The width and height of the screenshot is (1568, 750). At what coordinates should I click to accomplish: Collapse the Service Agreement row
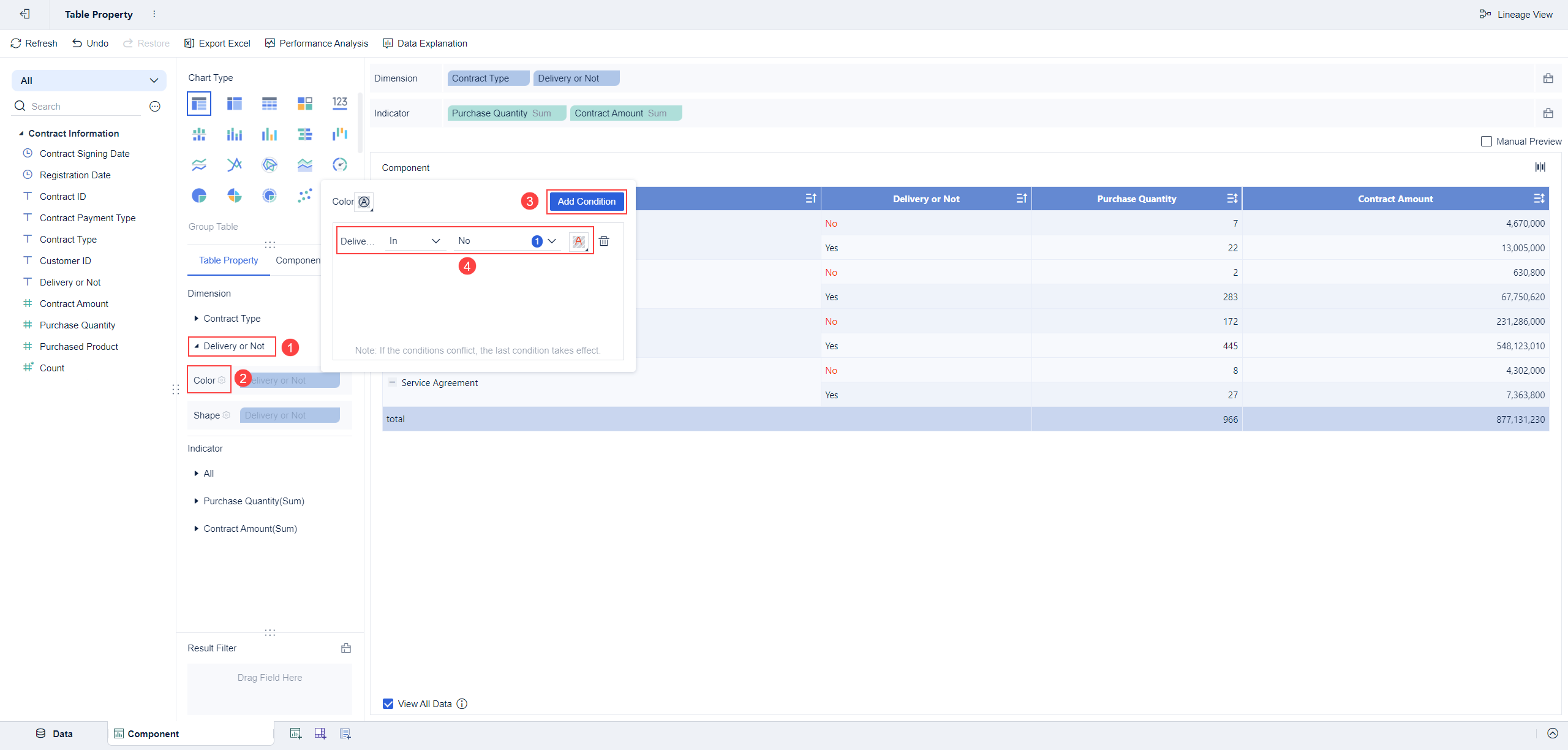click(x=392, y=382)
